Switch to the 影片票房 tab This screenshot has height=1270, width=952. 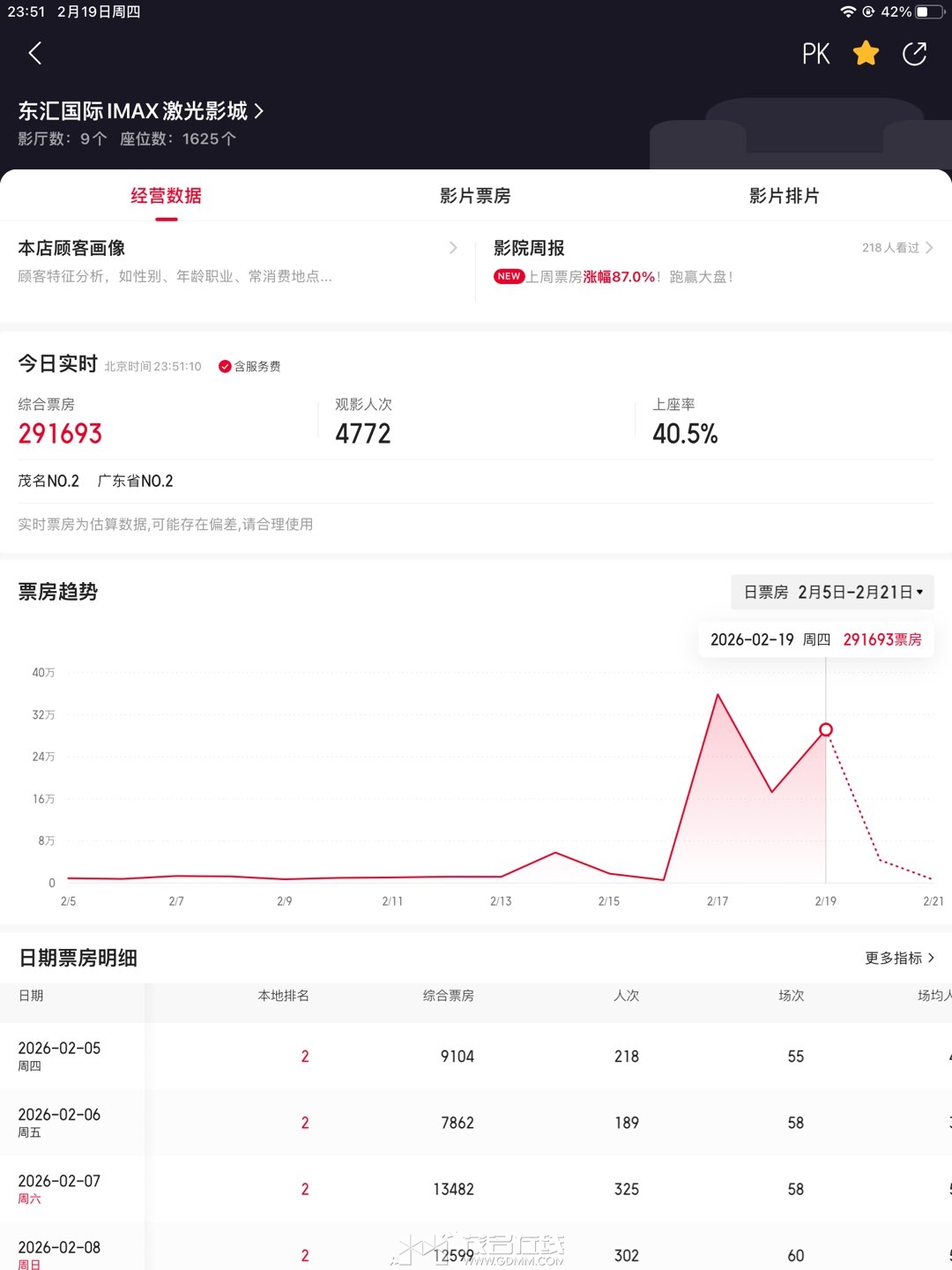(475, 196)
